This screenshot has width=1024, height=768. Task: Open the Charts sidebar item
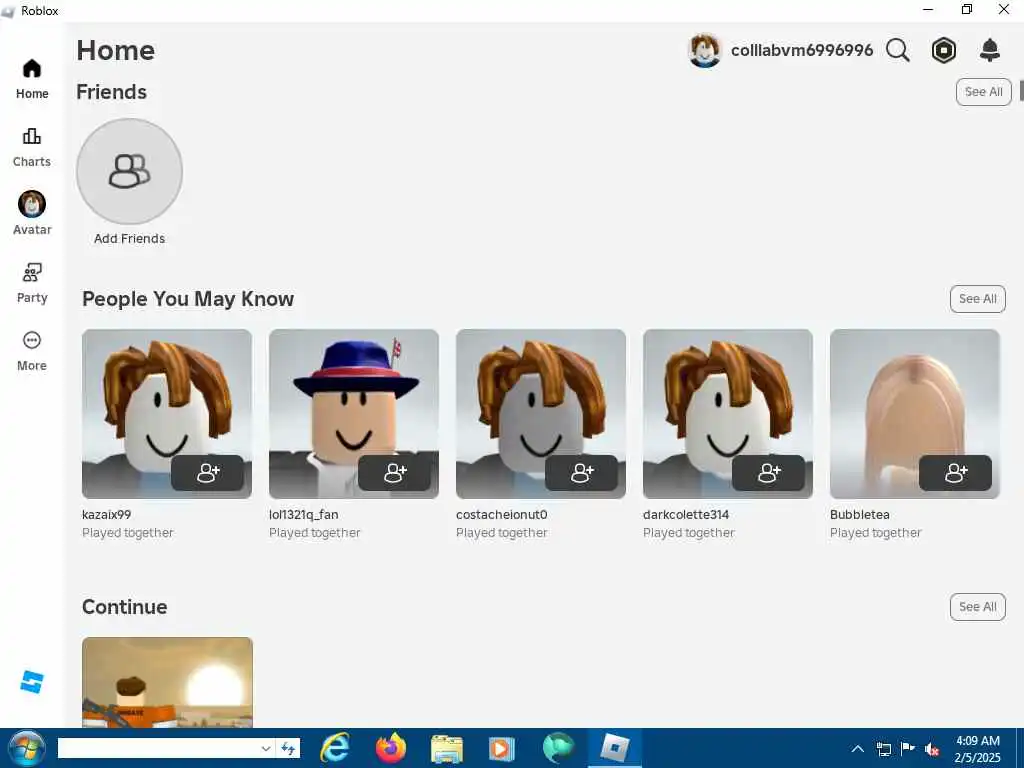pos(32,148)
